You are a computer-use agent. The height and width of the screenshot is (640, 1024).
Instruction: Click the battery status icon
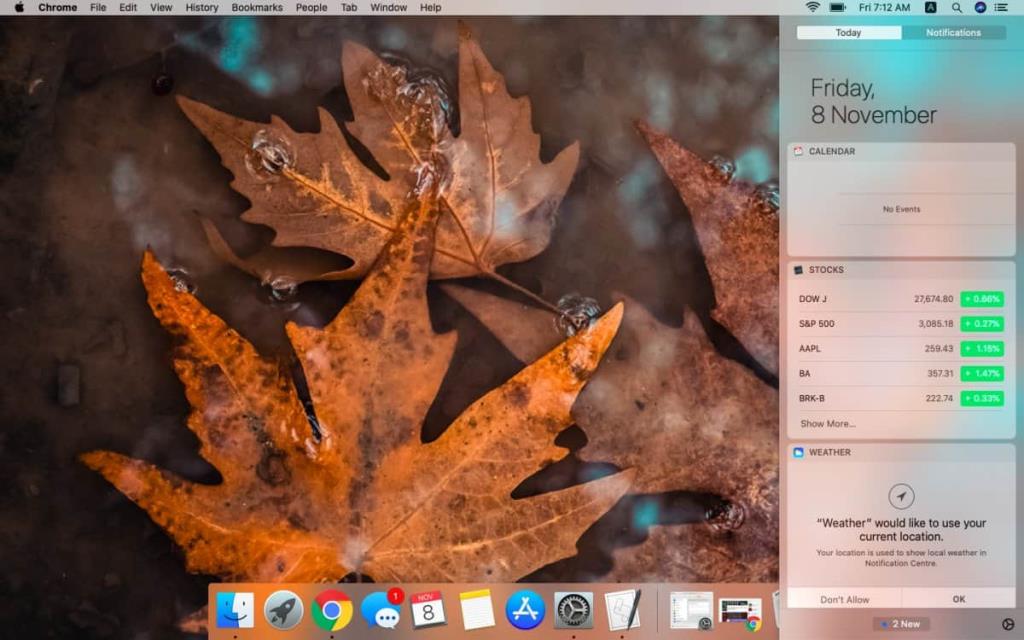click(837, 7)
